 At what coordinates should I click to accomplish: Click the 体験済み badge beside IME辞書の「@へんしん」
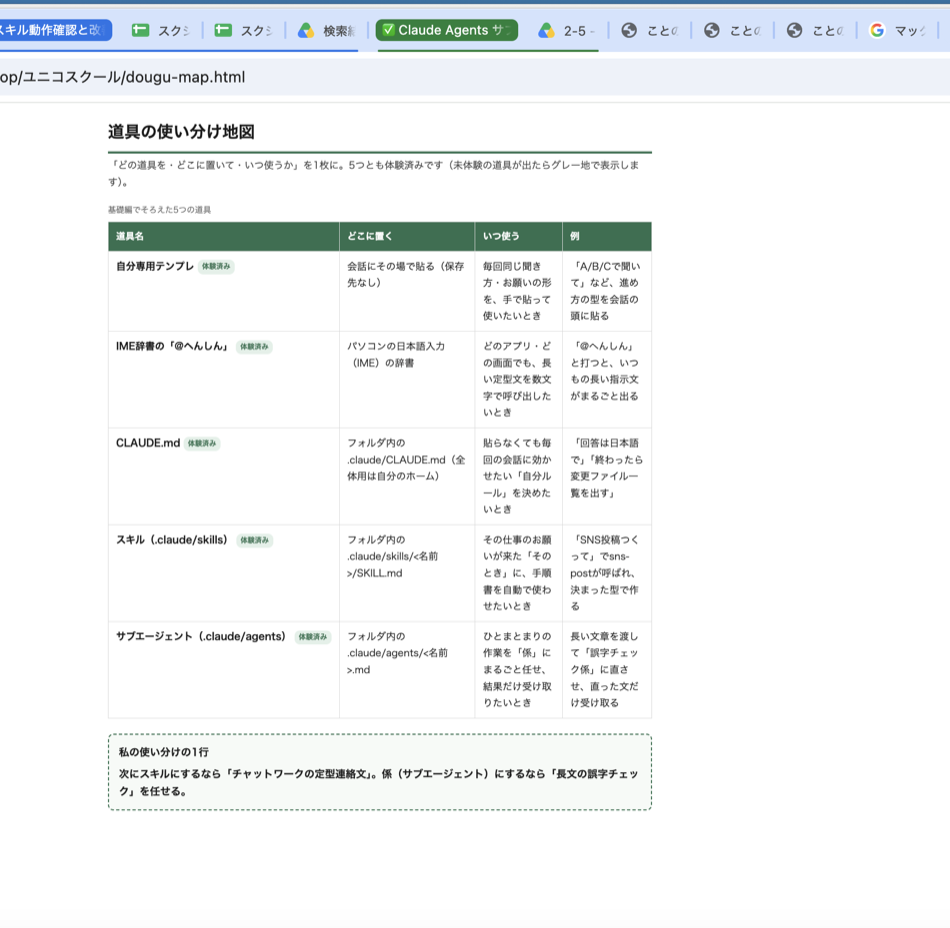click(254, 346)
